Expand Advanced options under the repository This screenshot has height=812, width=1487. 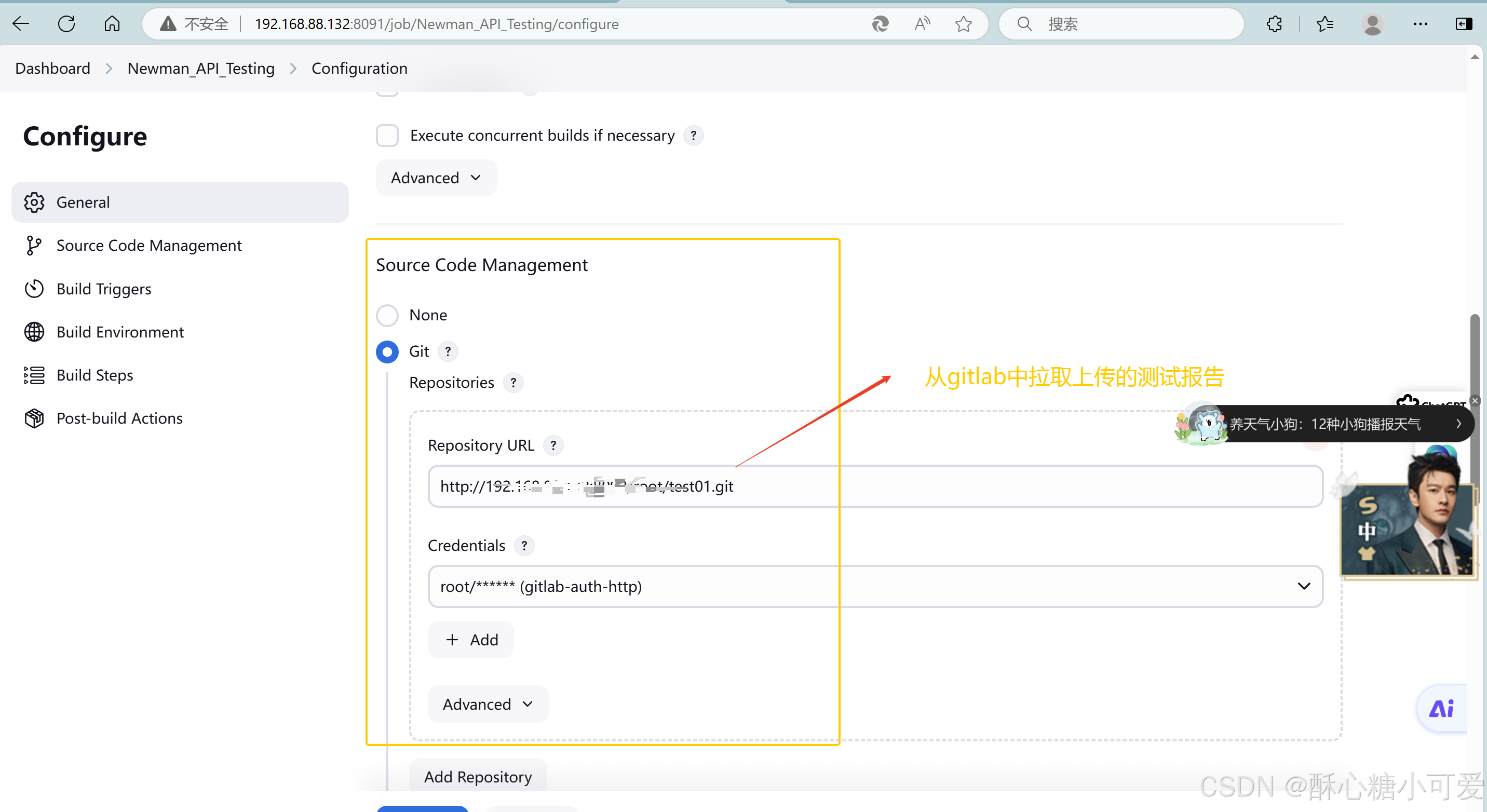(488, 703)
